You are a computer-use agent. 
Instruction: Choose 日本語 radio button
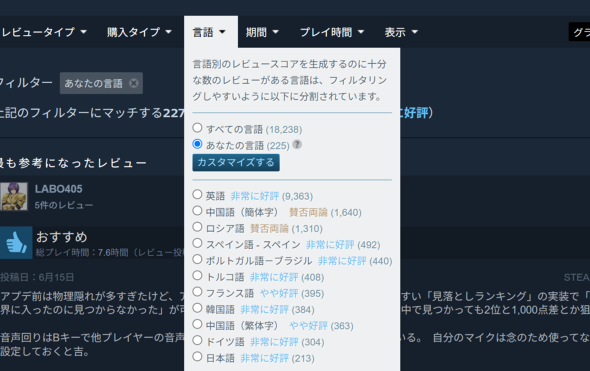coord(197,356)
